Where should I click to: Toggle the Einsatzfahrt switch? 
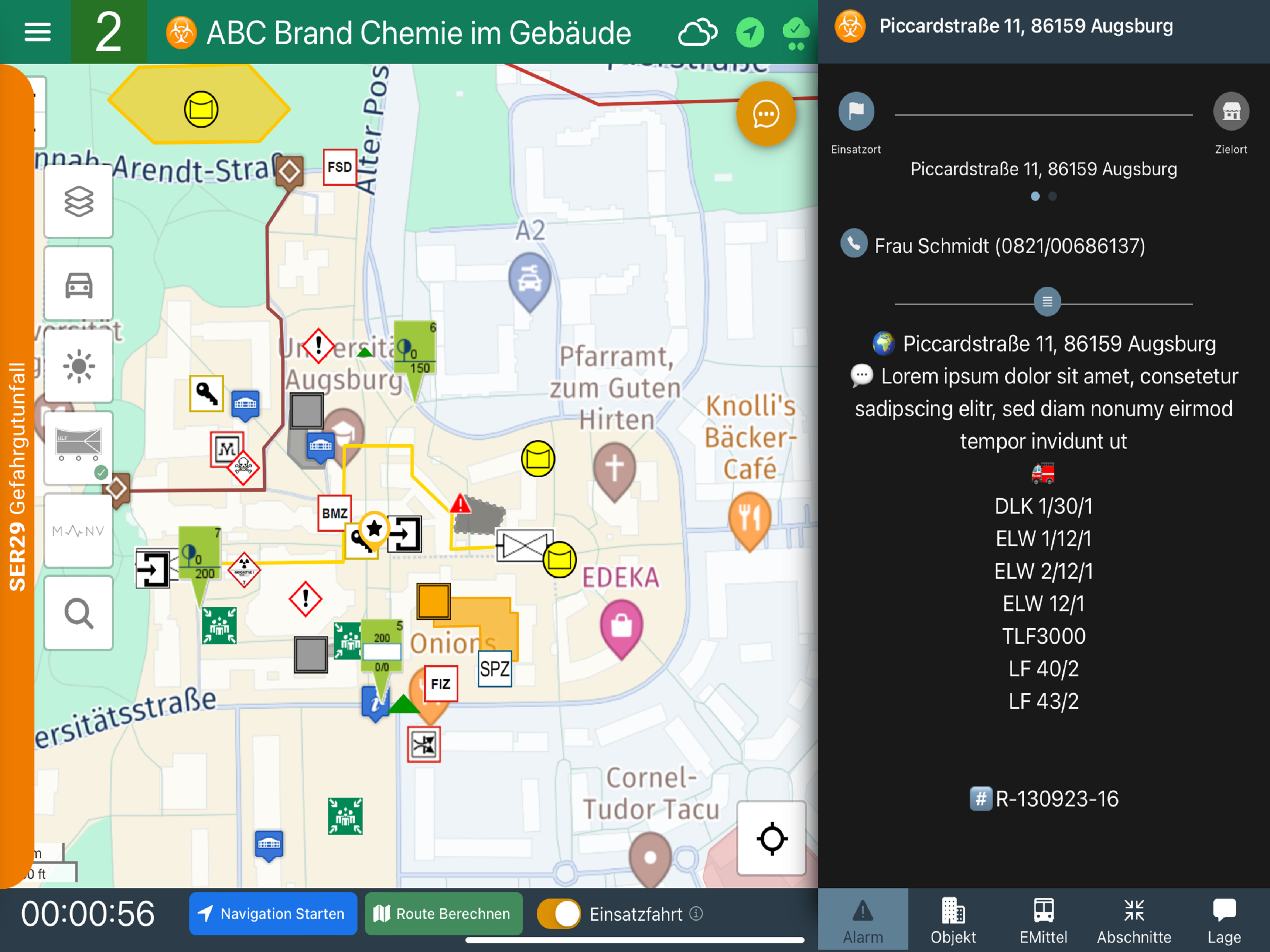click(559, 913)
